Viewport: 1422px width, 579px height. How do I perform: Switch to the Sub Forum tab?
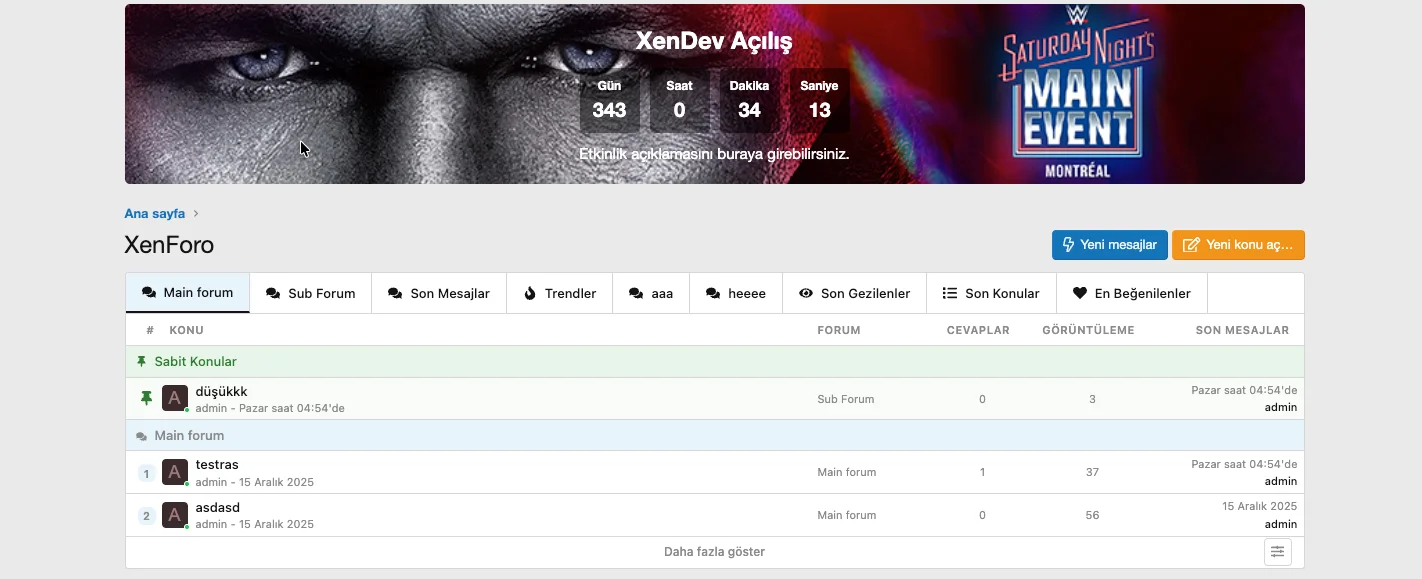click(310, 293)
